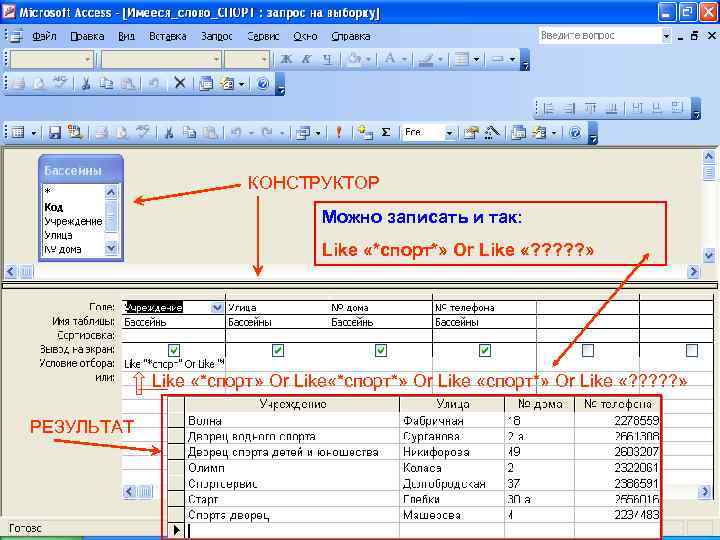Image resolution: width=720 pixels, height=540 pixels.
Task: Expand the View button dropdown arrow
Action: pos(34,133)
